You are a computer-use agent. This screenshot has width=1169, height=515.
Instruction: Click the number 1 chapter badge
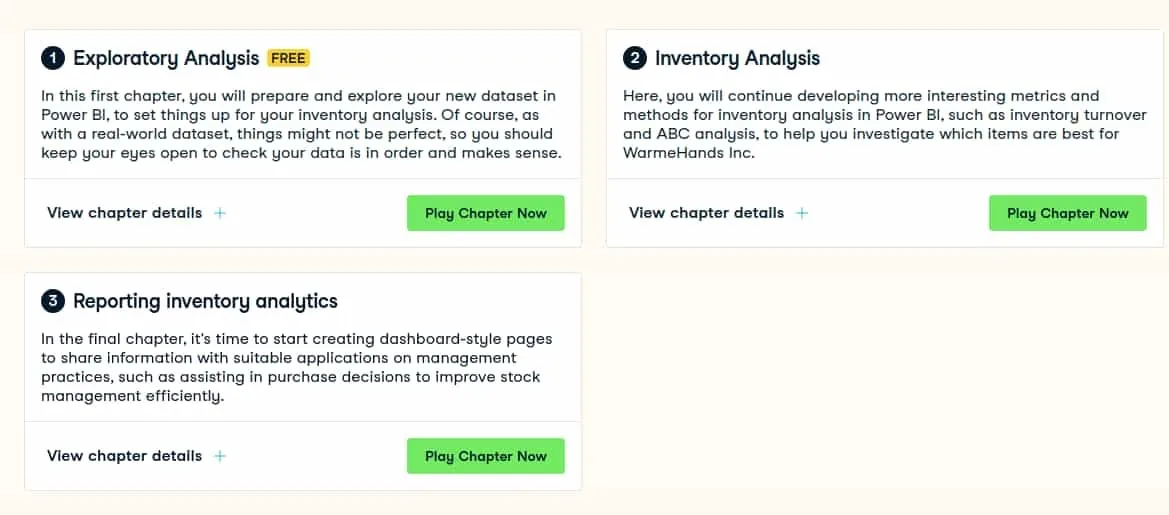pos(53,58)
